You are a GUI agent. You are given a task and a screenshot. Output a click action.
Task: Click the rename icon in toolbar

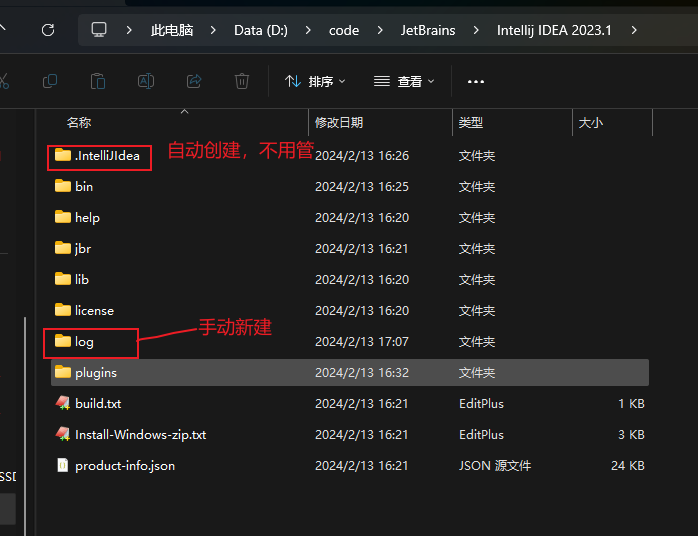point(146,81)
